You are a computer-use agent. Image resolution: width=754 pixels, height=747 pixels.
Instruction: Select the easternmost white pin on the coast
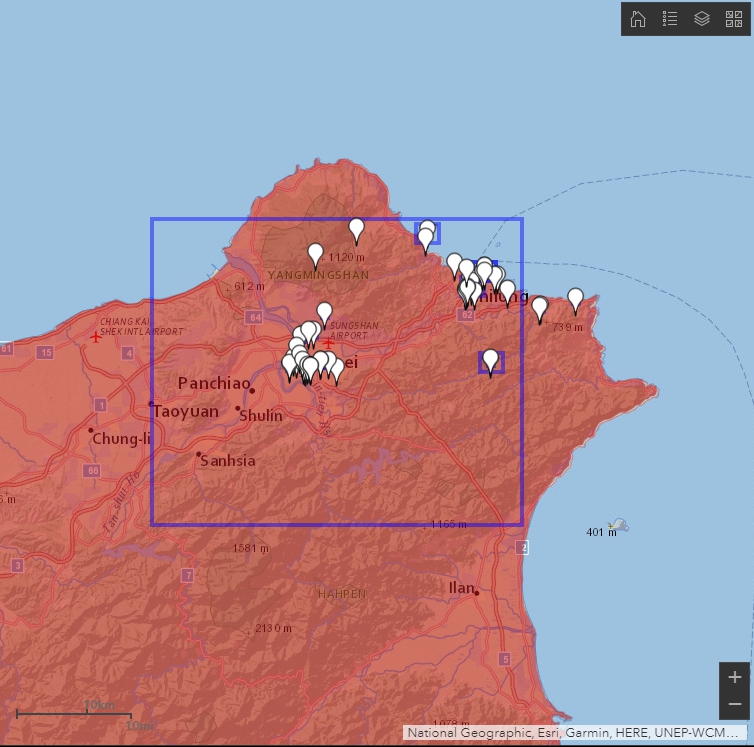tap(576, 301)
